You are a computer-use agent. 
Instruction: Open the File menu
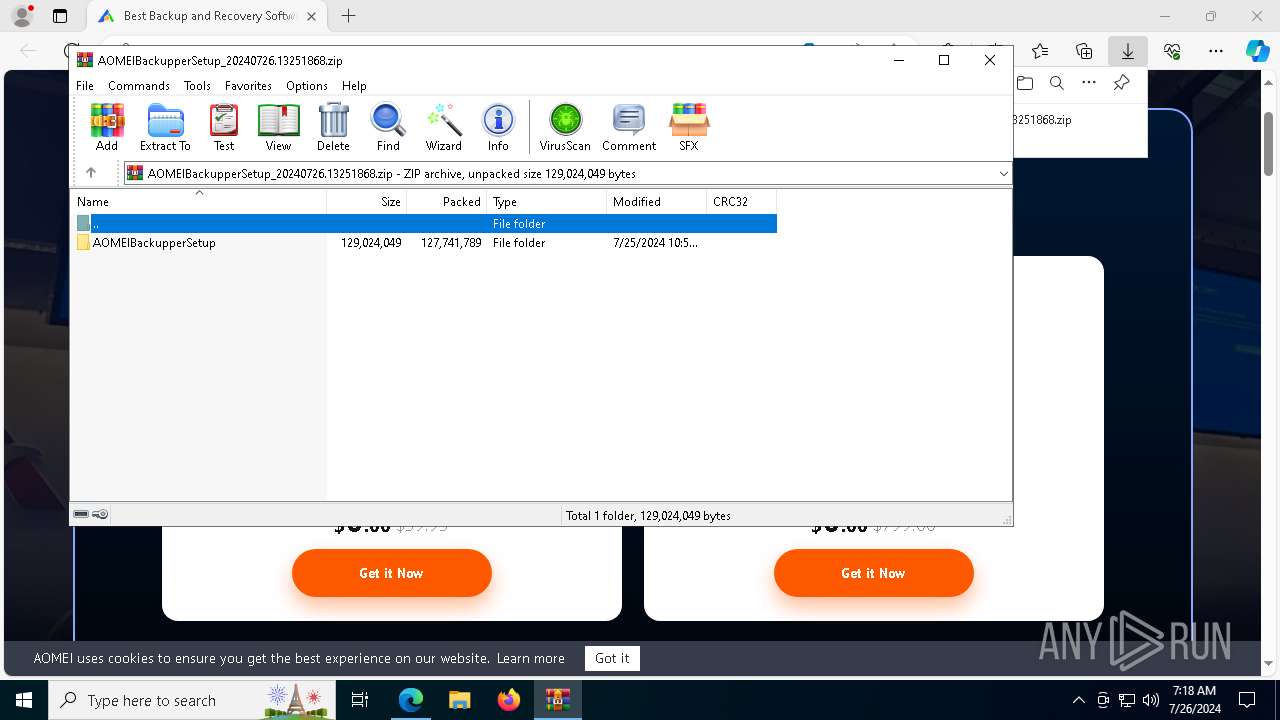click(85, 86)
